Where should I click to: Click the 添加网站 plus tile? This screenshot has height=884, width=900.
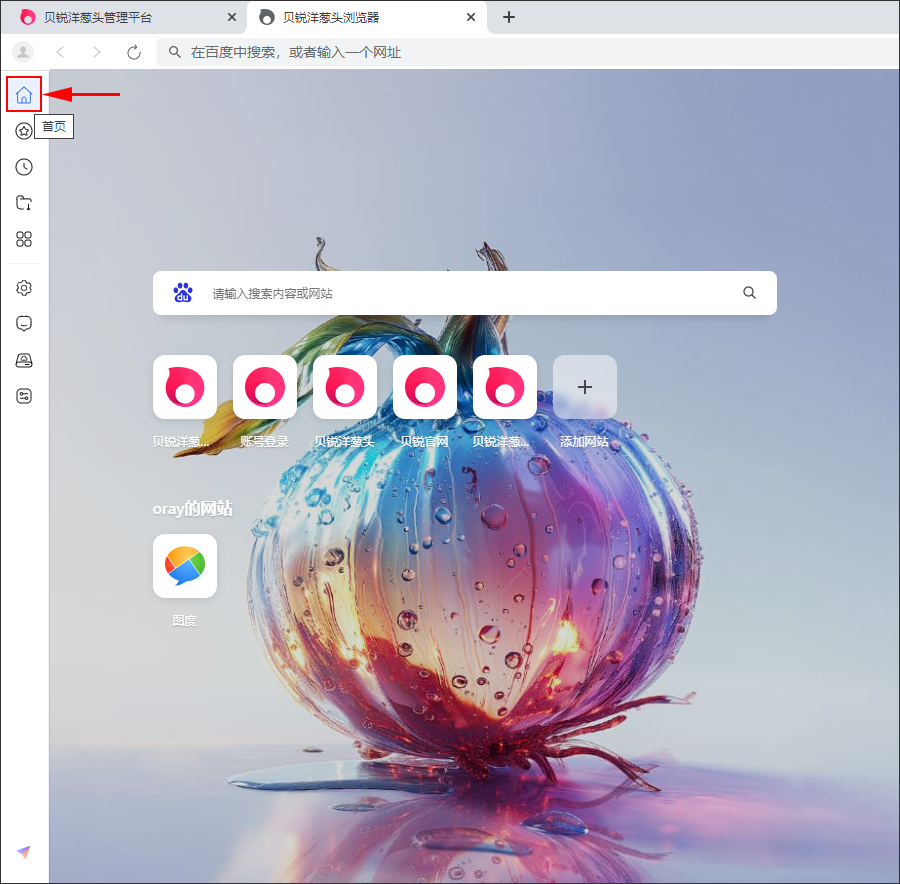click(585, 387)
